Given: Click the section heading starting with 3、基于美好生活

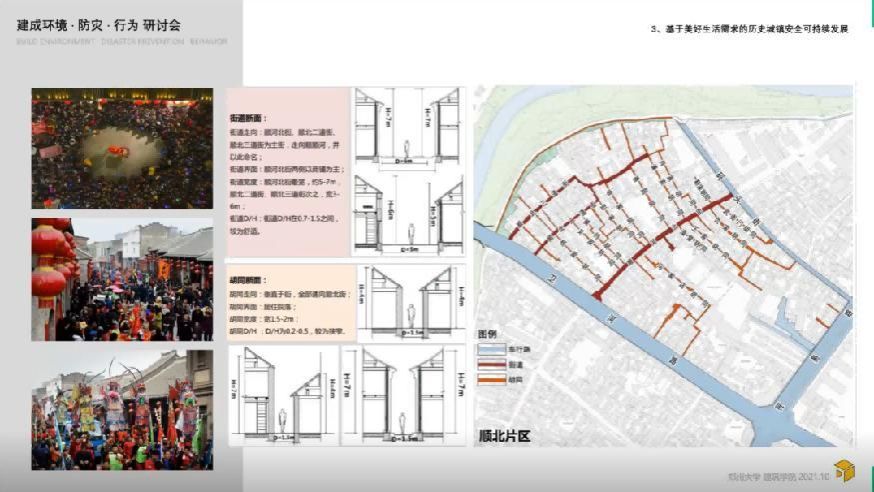Looking at the screenshot, I should click(x=748, y=30).
